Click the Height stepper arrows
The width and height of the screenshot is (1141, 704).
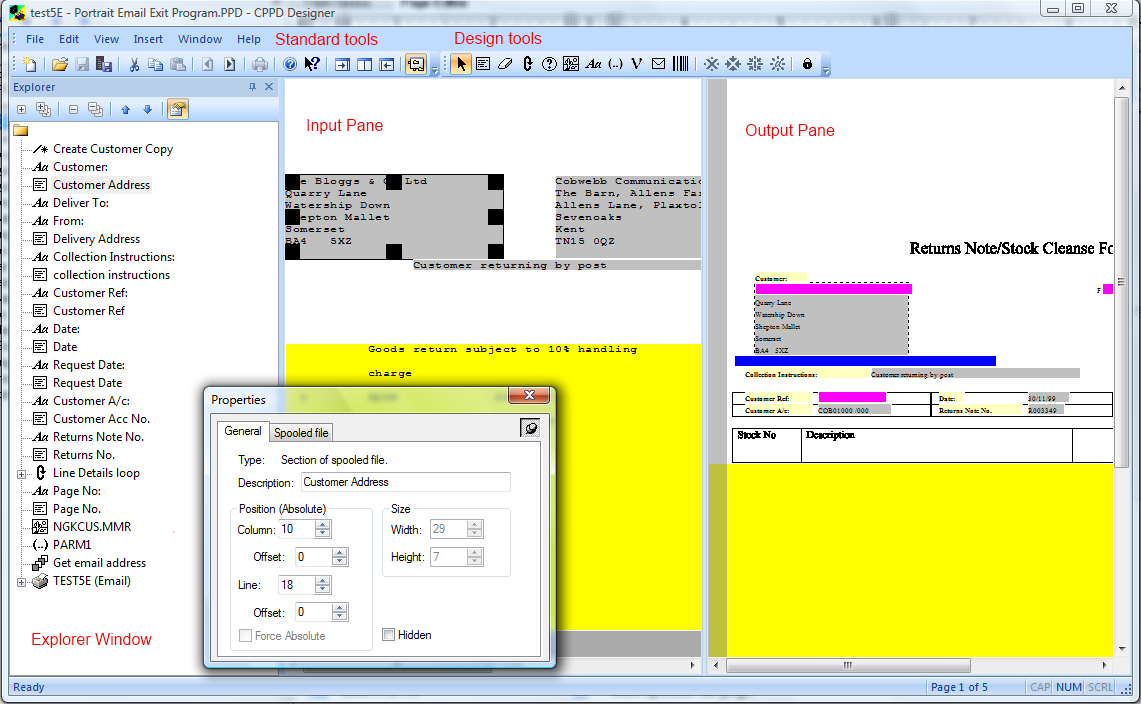click(x=475, y=557)
